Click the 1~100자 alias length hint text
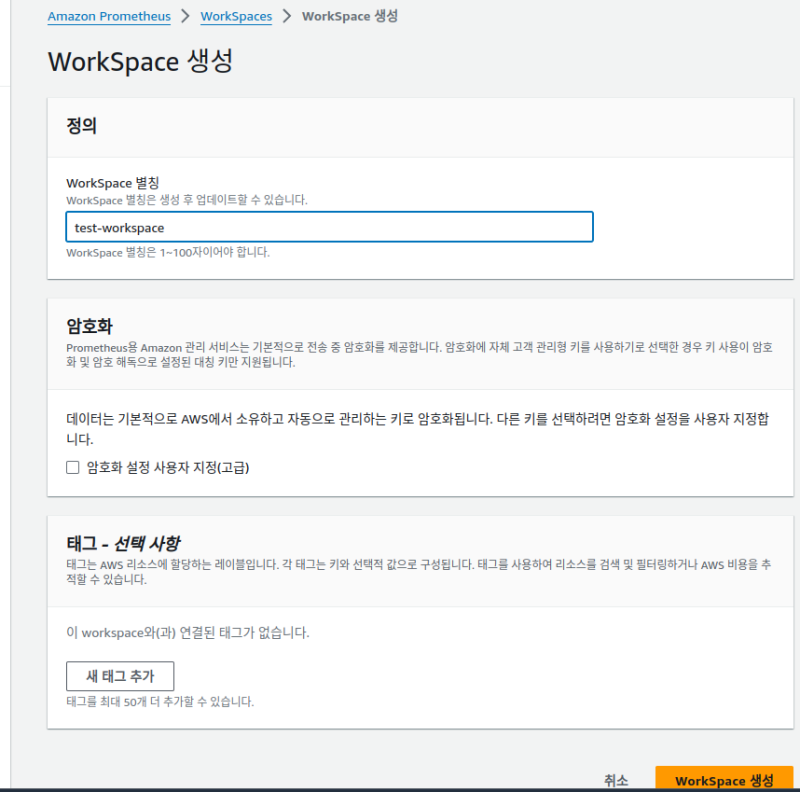The width and height of the screenshot is (800, 792). tap(167, 252)
